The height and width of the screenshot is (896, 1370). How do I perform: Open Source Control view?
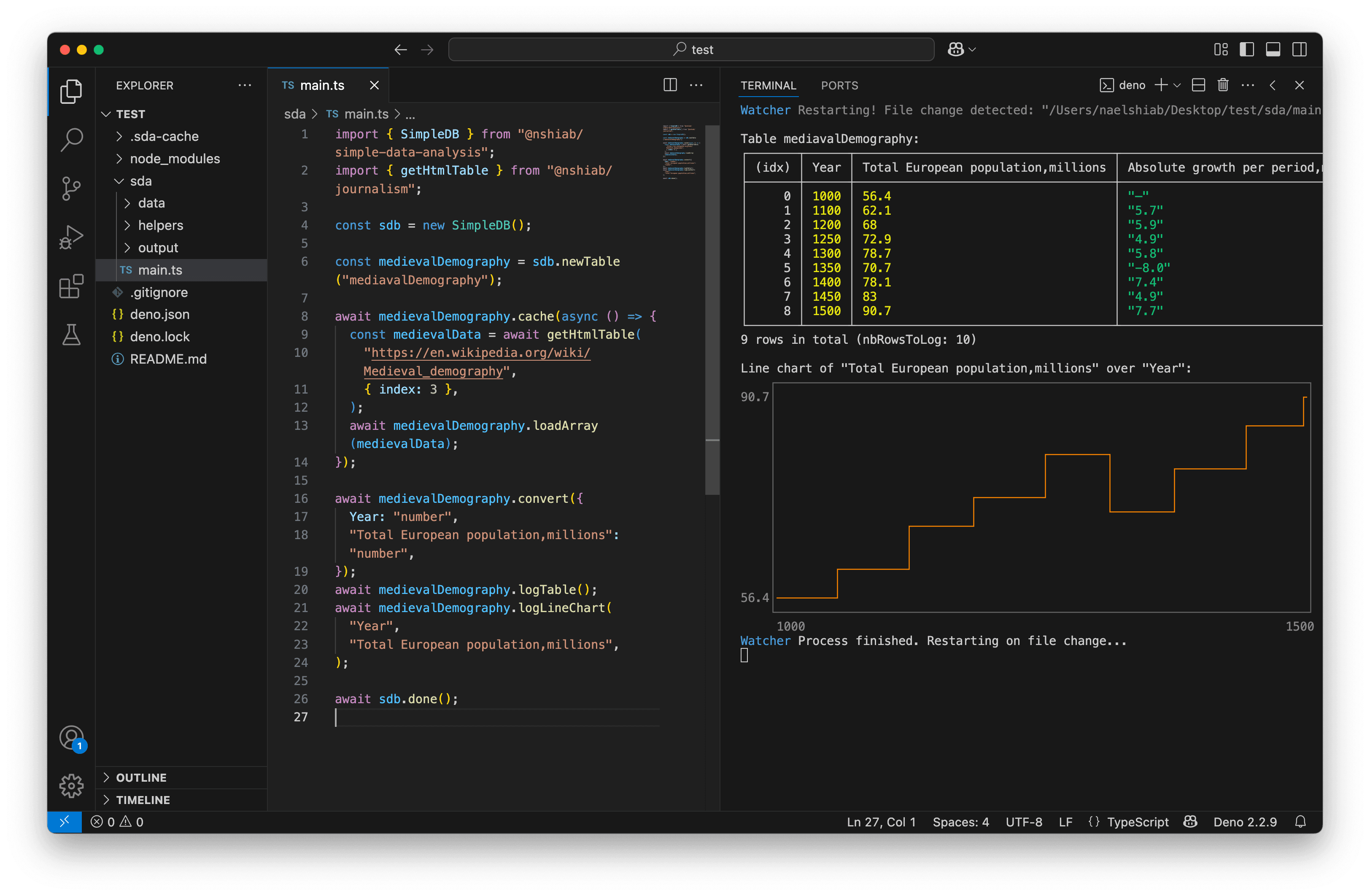pos(71,188)
